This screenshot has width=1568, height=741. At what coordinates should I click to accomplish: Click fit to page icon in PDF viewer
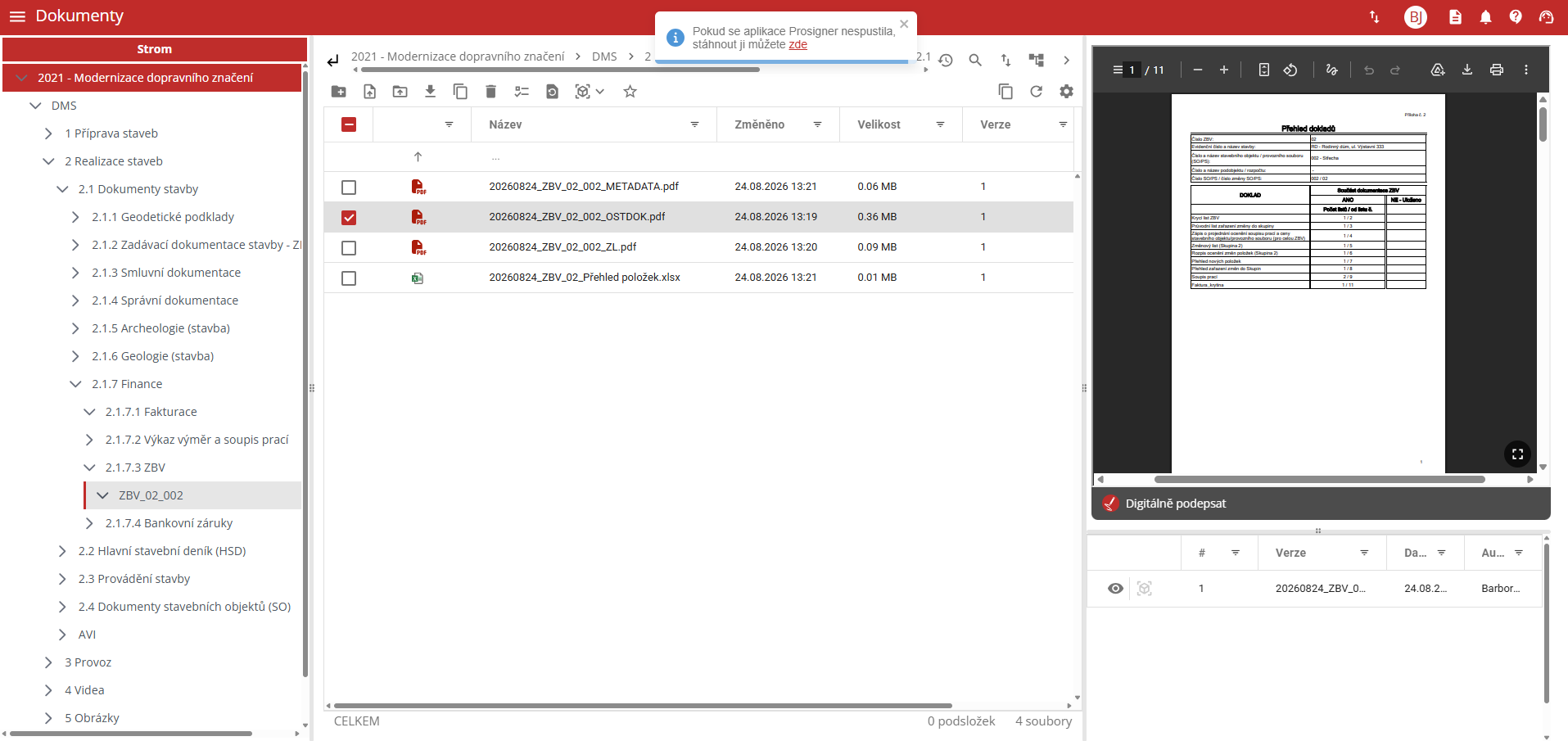coord(1264,70)
